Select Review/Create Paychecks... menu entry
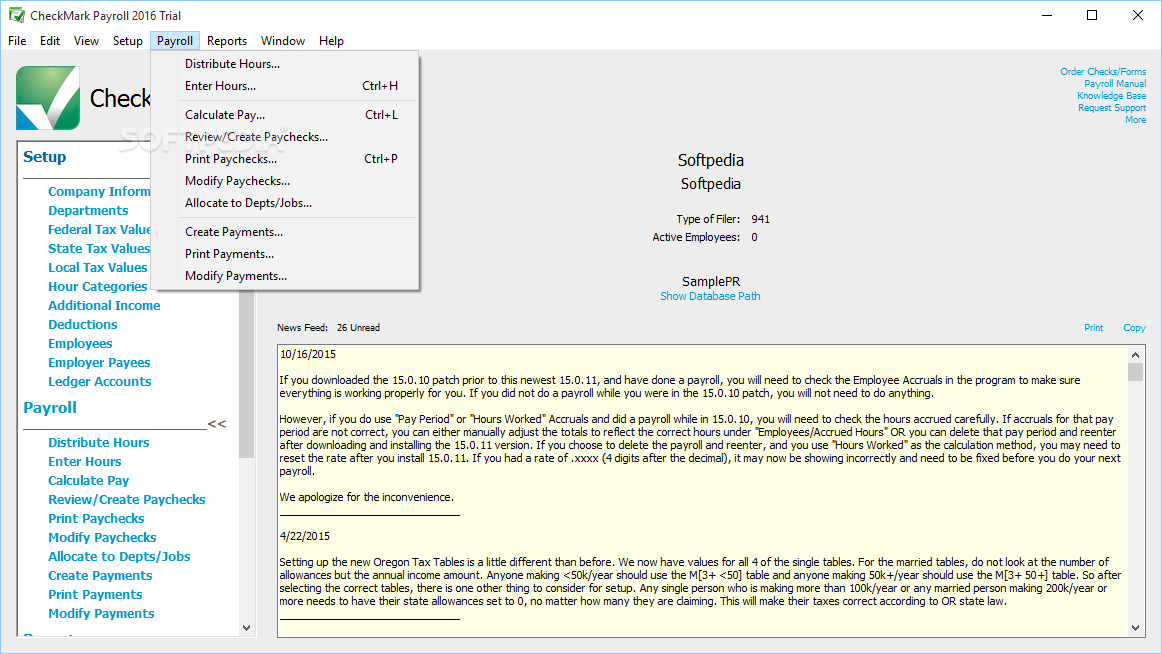 pos(285,136)
